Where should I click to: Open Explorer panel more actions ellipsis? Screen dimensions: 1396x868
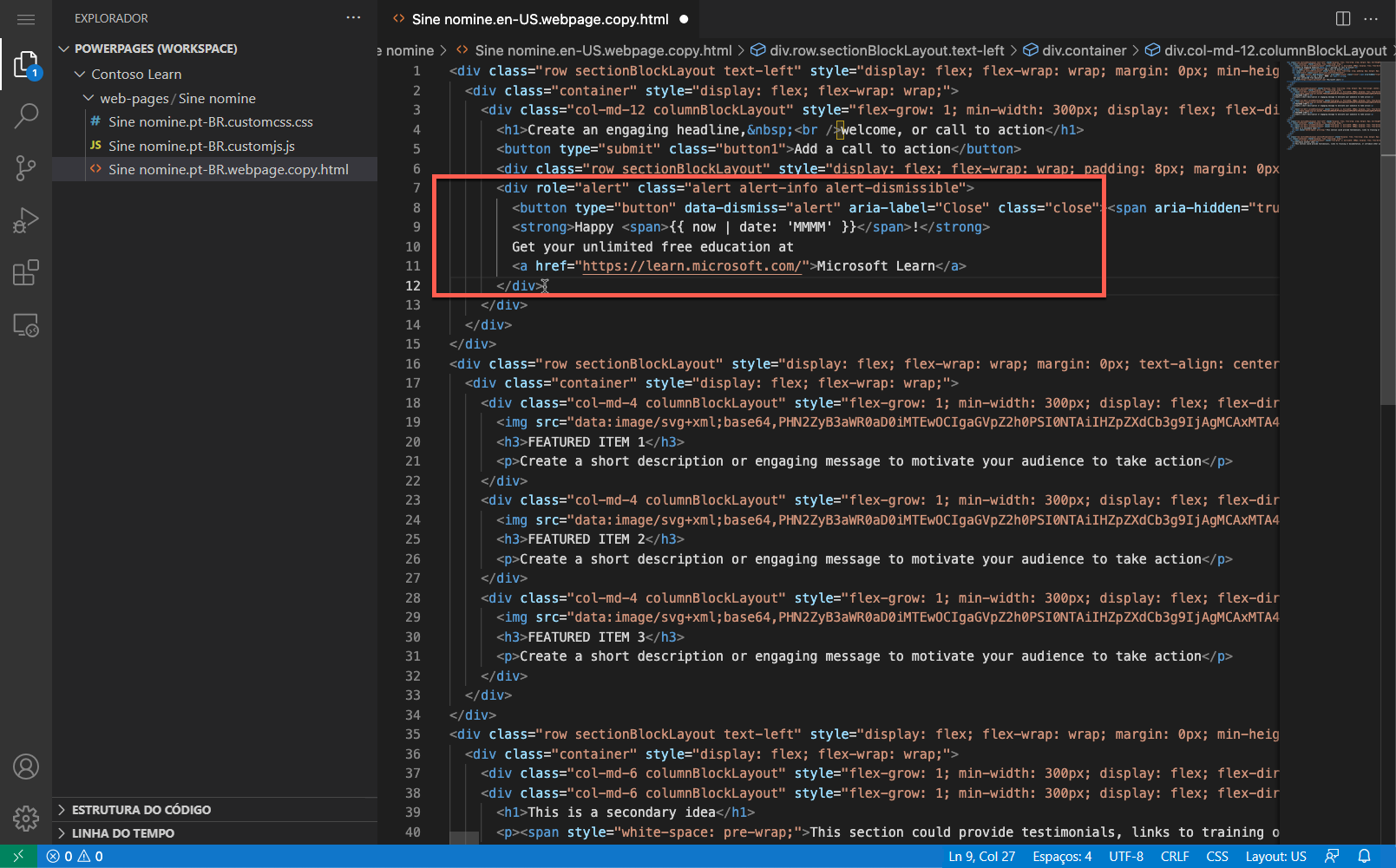click(353, 18)
